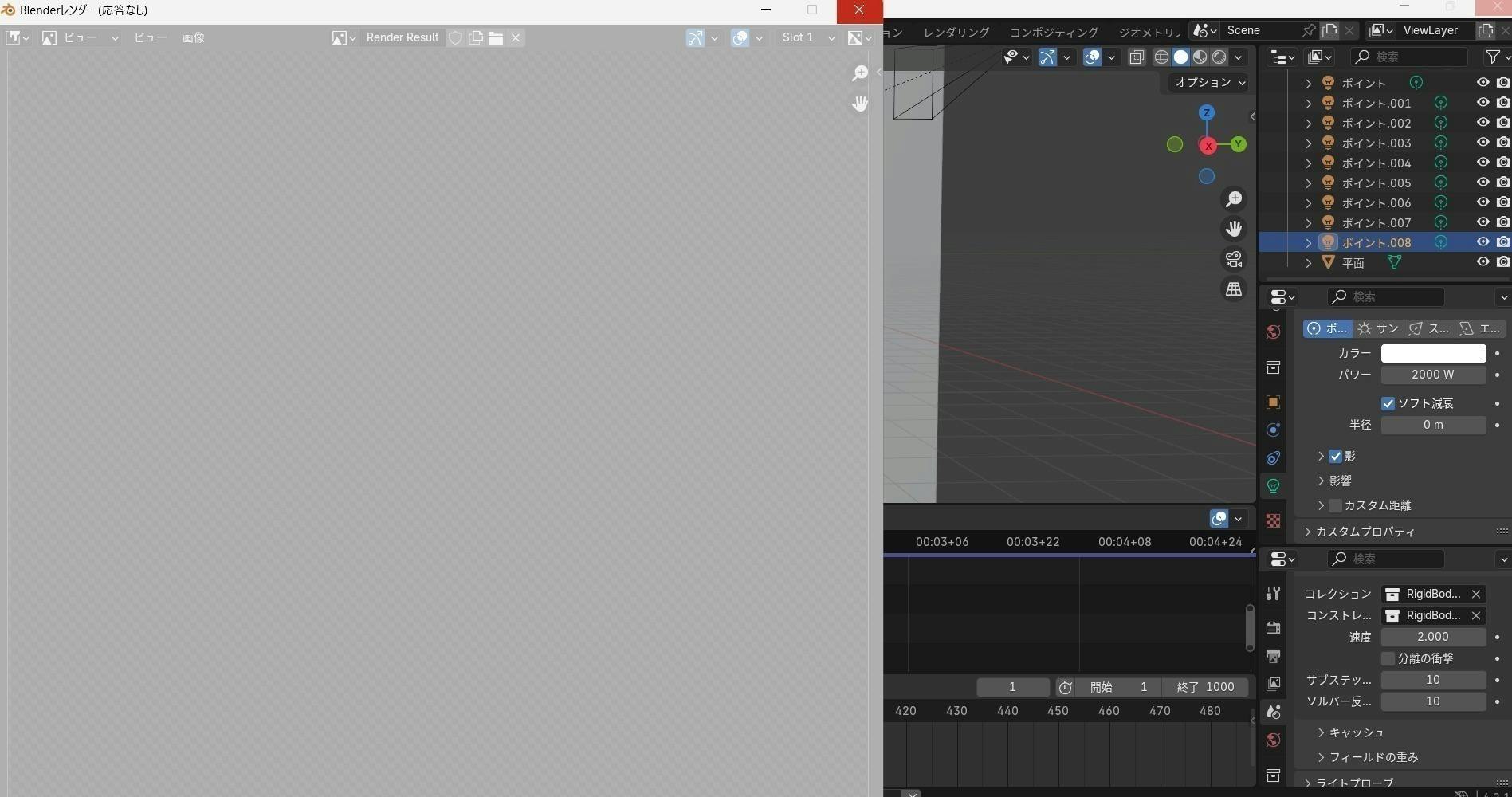Click the zoom magnifier in the 3D viewport
Screen dimensions: 1512x797
point(1234,199)
